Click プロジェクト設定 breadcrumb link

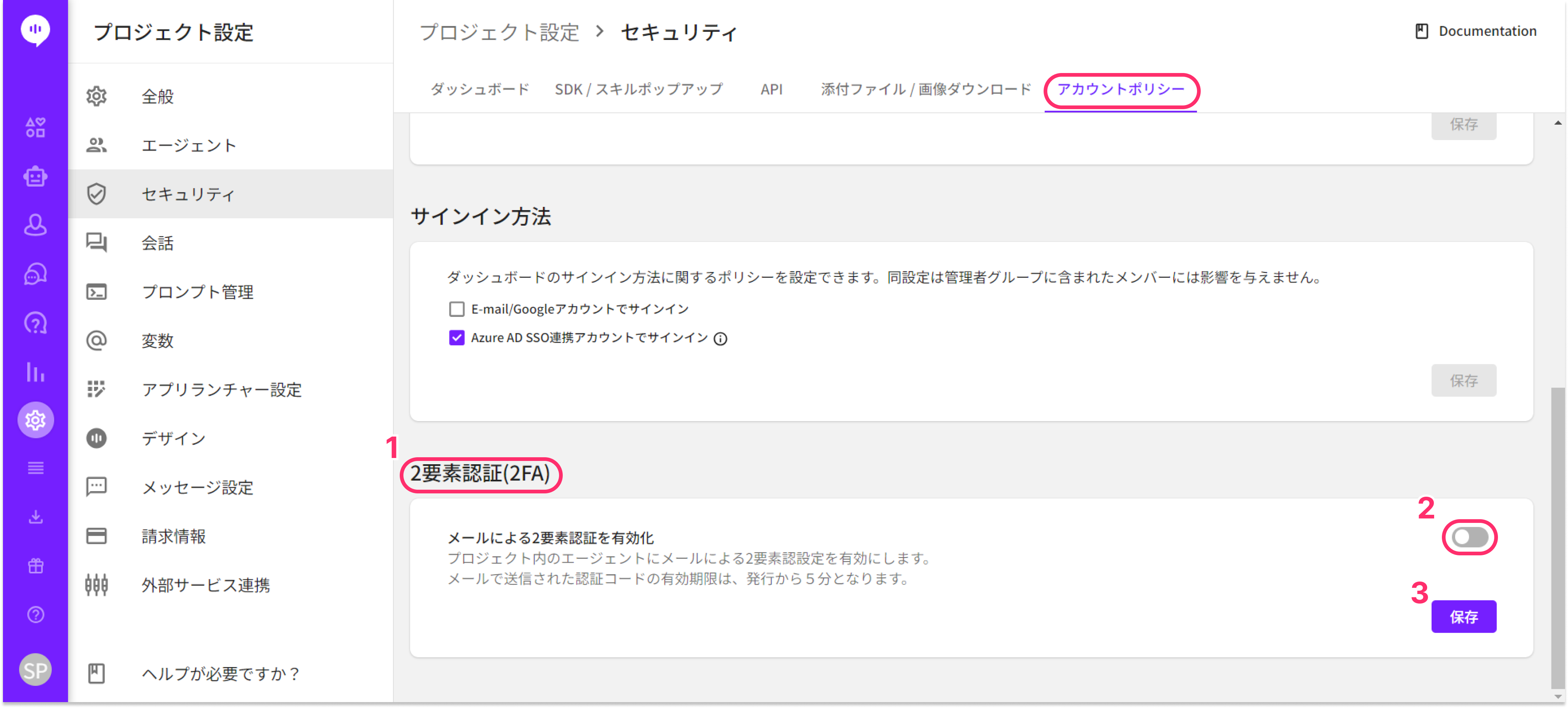pos(499,32)
